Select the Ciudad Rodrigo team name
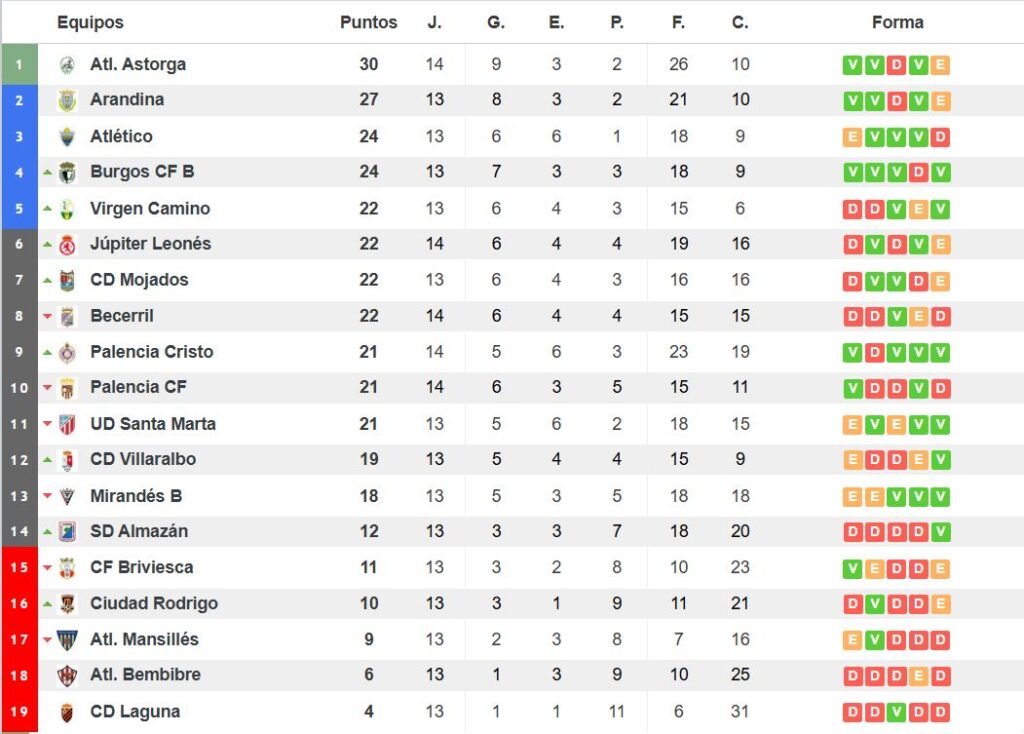 point(153,603)
